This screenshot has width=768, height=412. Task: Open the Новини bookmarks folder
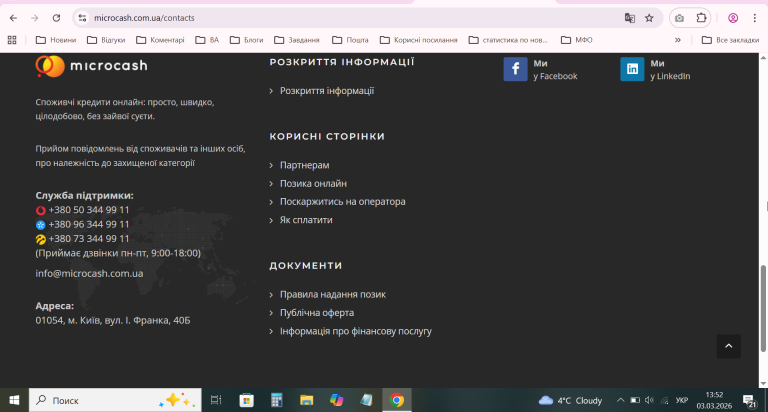point(56,40)
